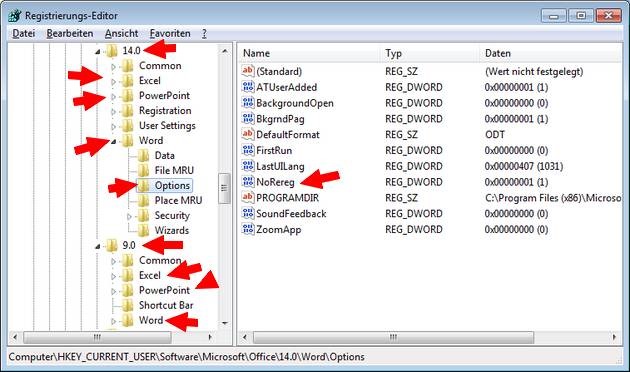
Task: Click the File MRU folder icon
Action: click(143, 170)
